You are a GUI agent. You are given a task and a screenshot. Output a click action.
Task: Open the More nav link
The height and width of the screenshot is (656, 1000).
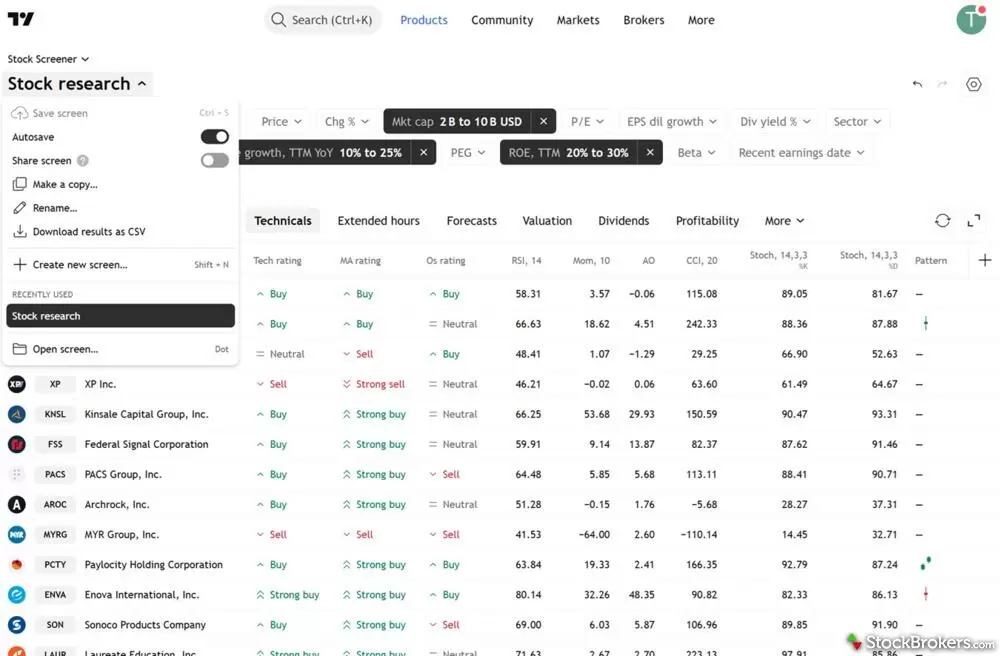701,20
